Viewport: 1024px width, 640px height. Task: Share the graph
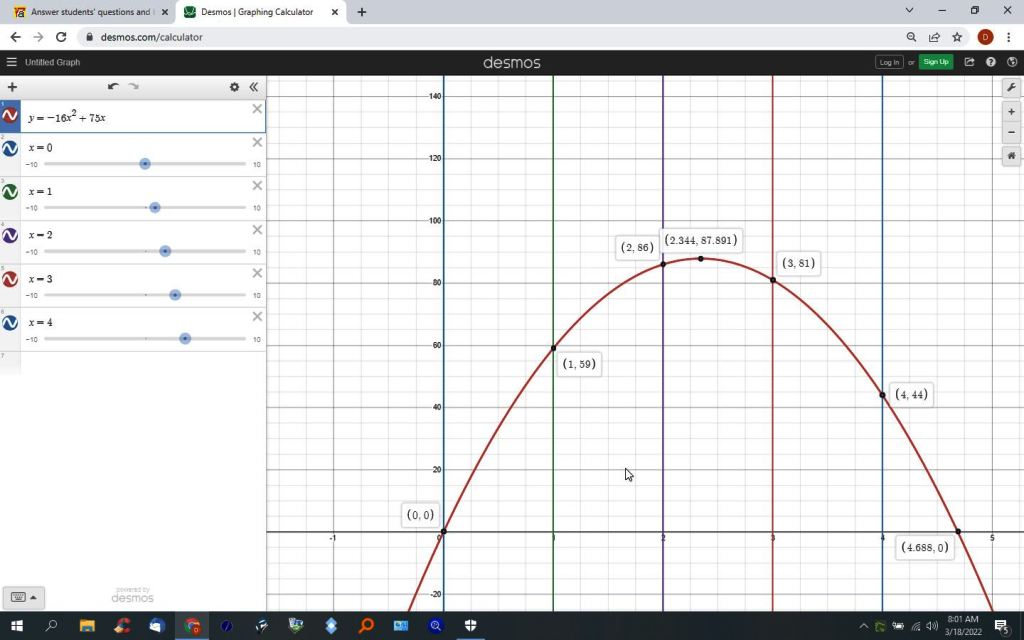point(969,62)
